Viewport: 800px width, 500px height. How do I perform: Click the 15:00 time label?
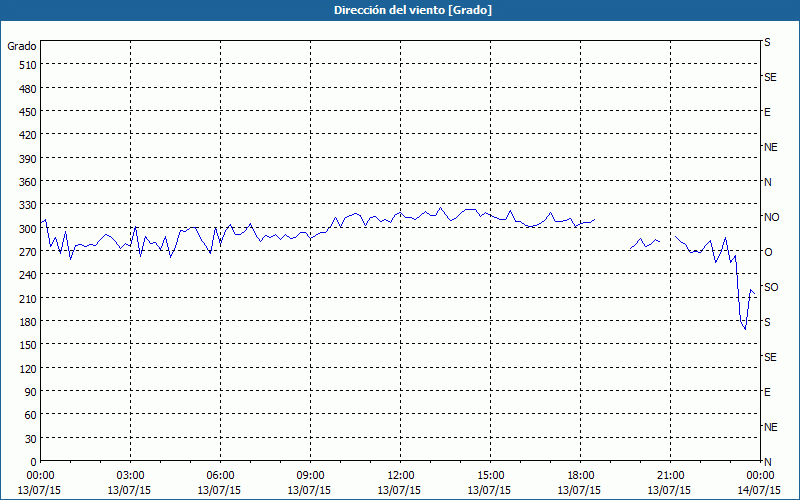point(490,476)
